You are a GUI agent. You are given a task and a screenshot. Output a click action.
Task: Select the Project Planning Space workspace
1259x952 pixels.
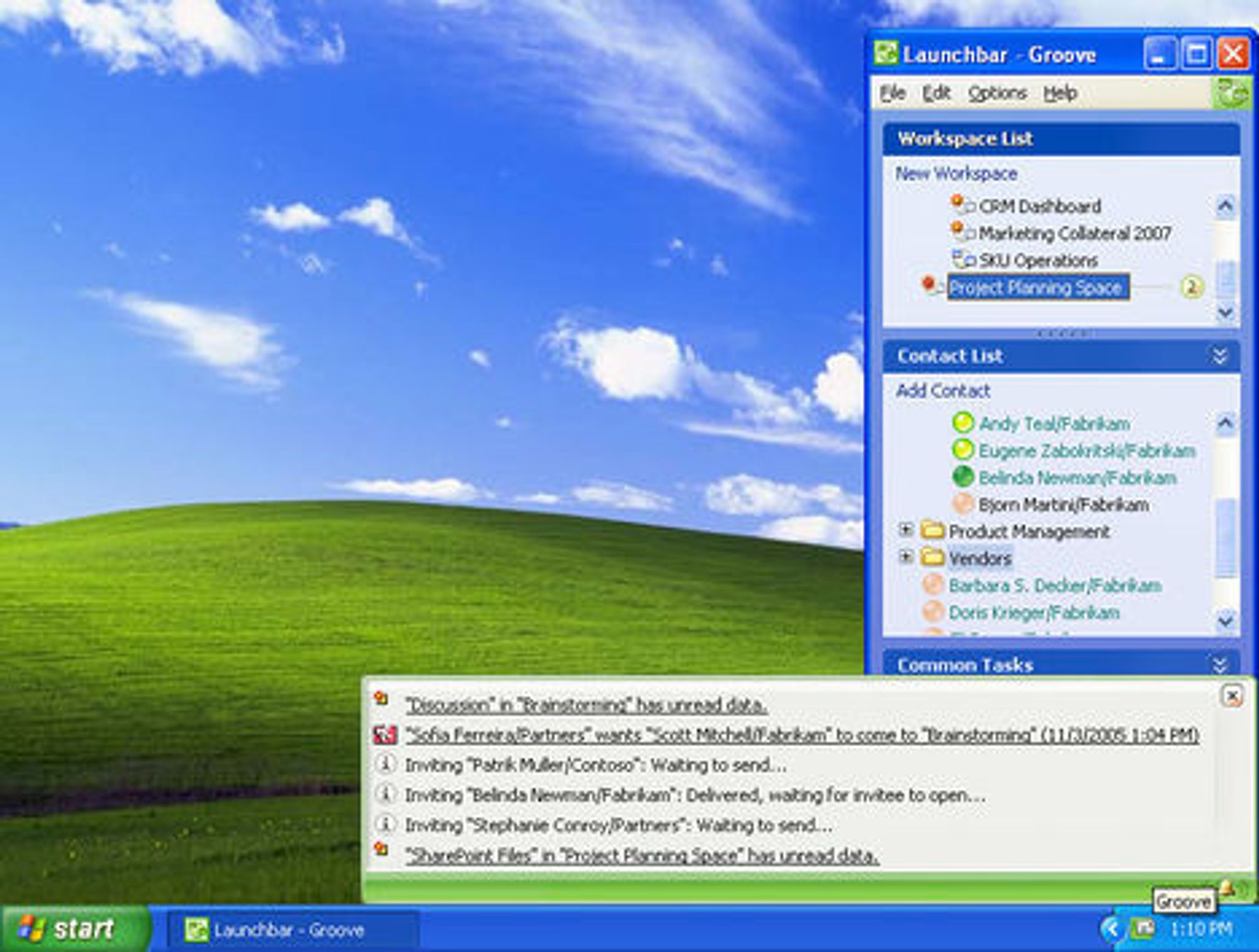pyautogui.click(x=1038, y=287)
